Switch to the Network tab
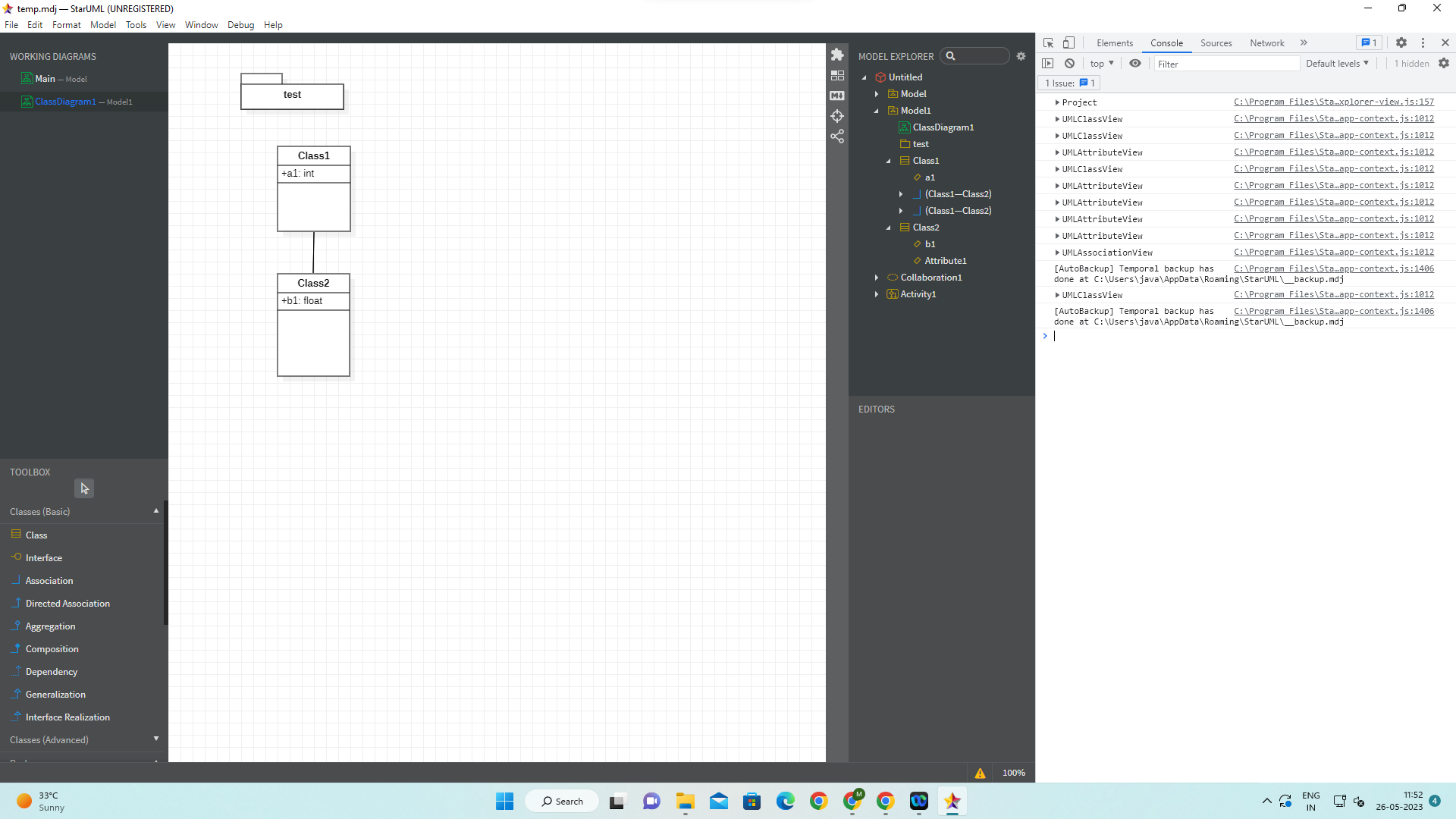 tap(1266, 43)
